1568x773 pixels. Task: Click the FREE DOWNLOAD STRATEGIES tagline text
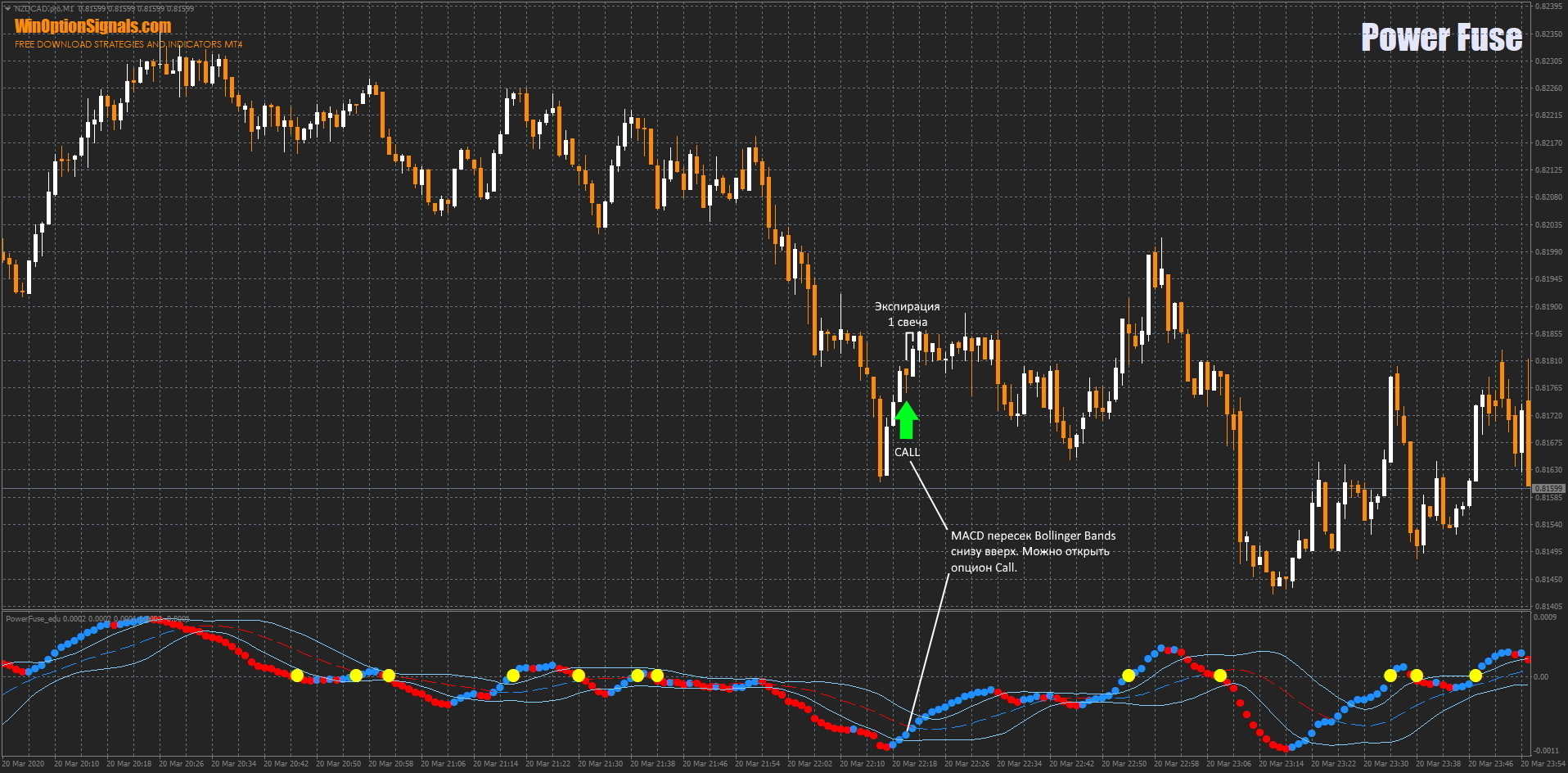[x=128, y=44]
